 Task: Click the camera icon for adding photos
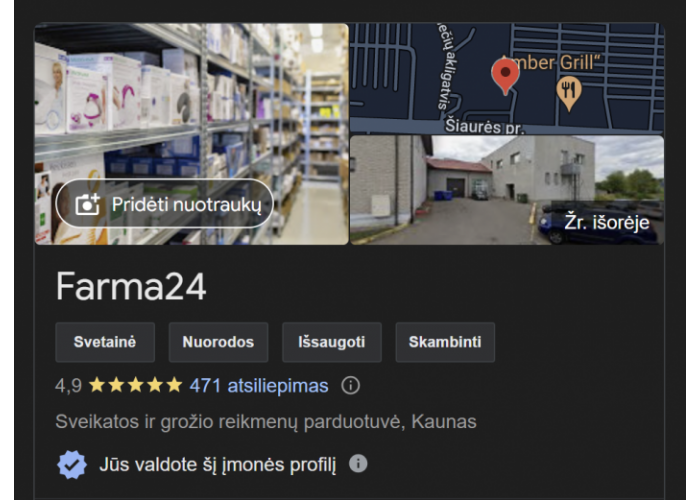coord(87,204)
